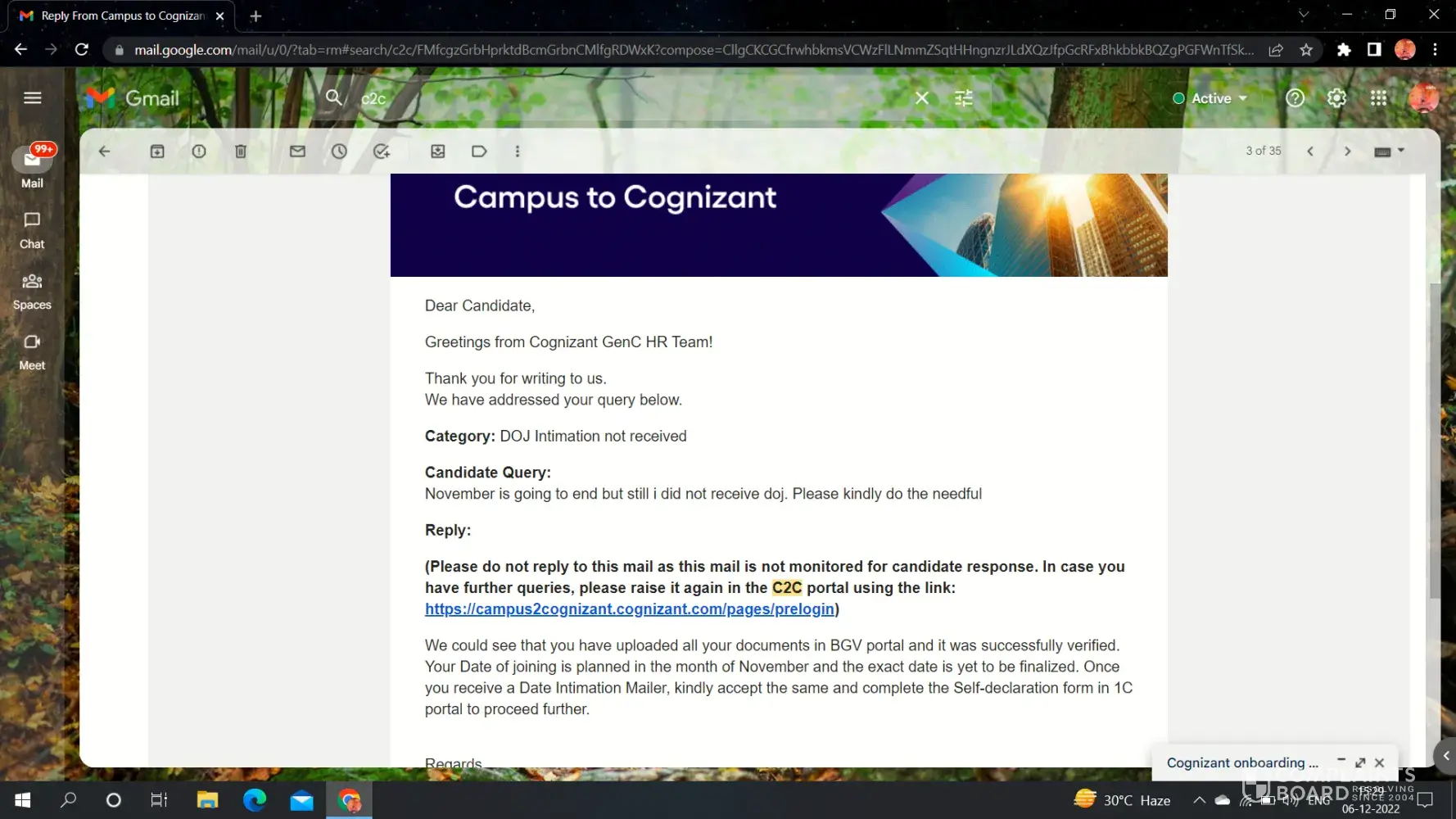Add this email to Tasks
The width and height of the screenshot is (1456, 819).
tap(381, 152)
